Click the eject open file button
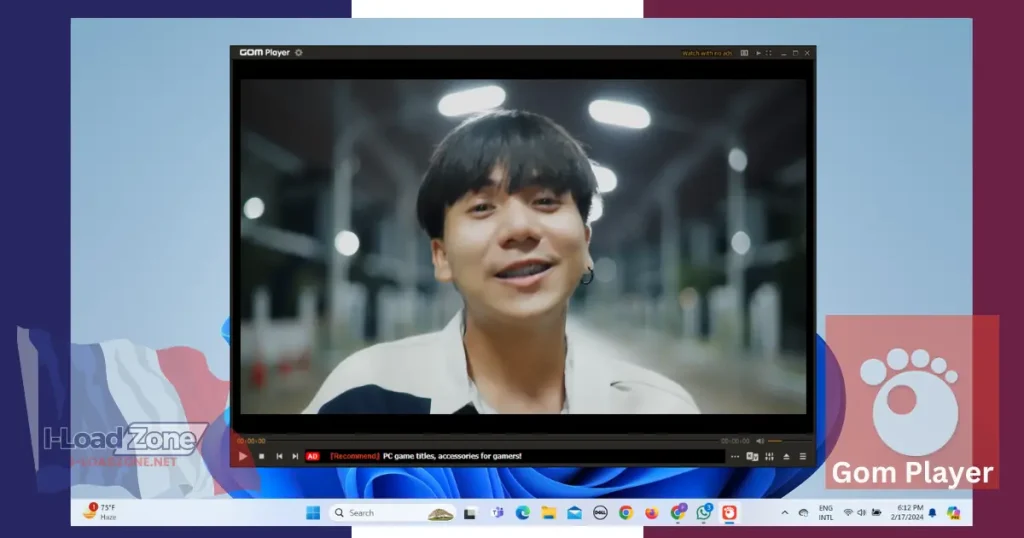The image size is (1024, 538). [786, 456]
